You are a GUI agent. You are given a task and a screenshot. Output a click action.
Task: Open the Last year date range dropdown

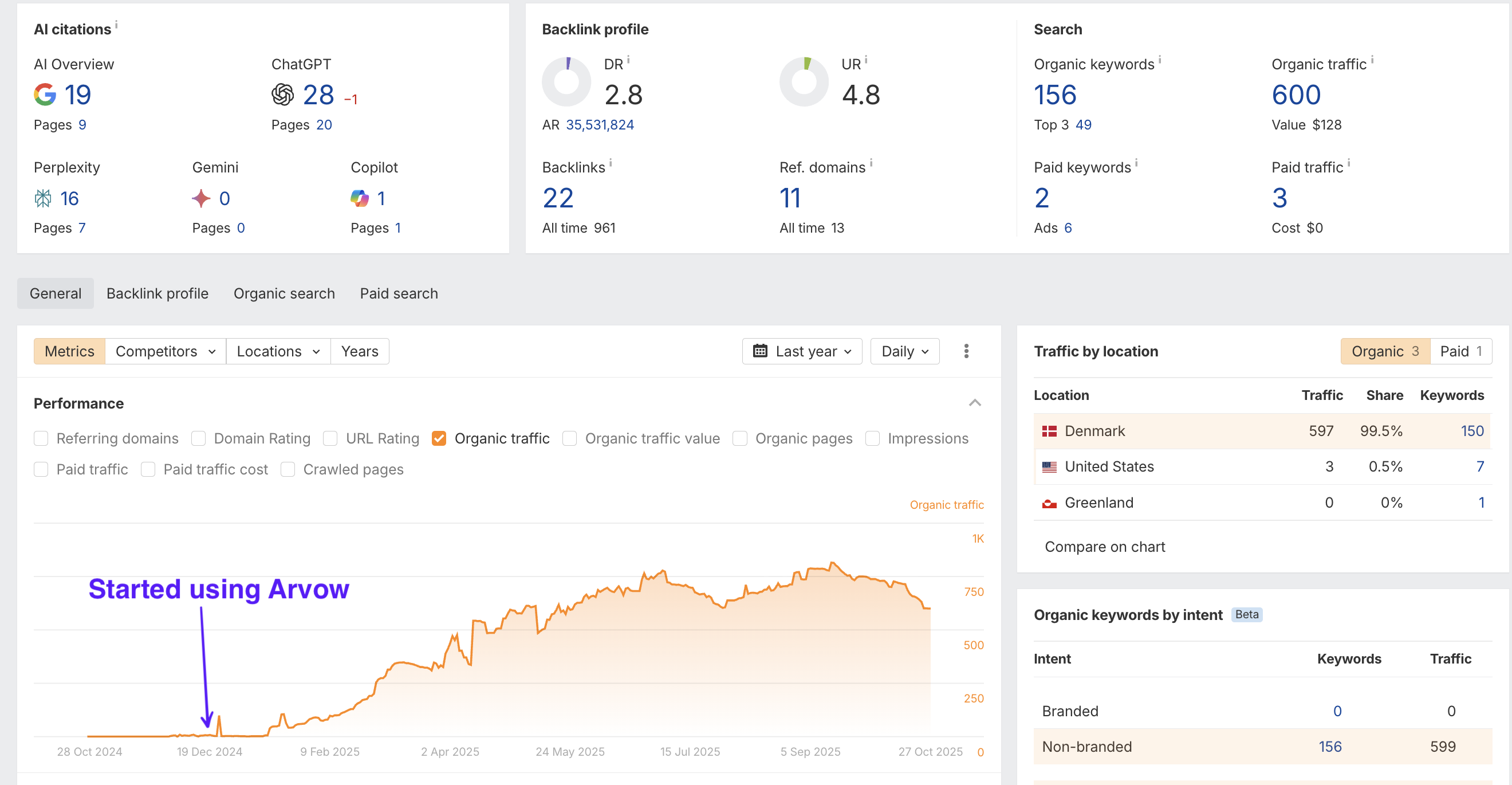coord(802,351)
